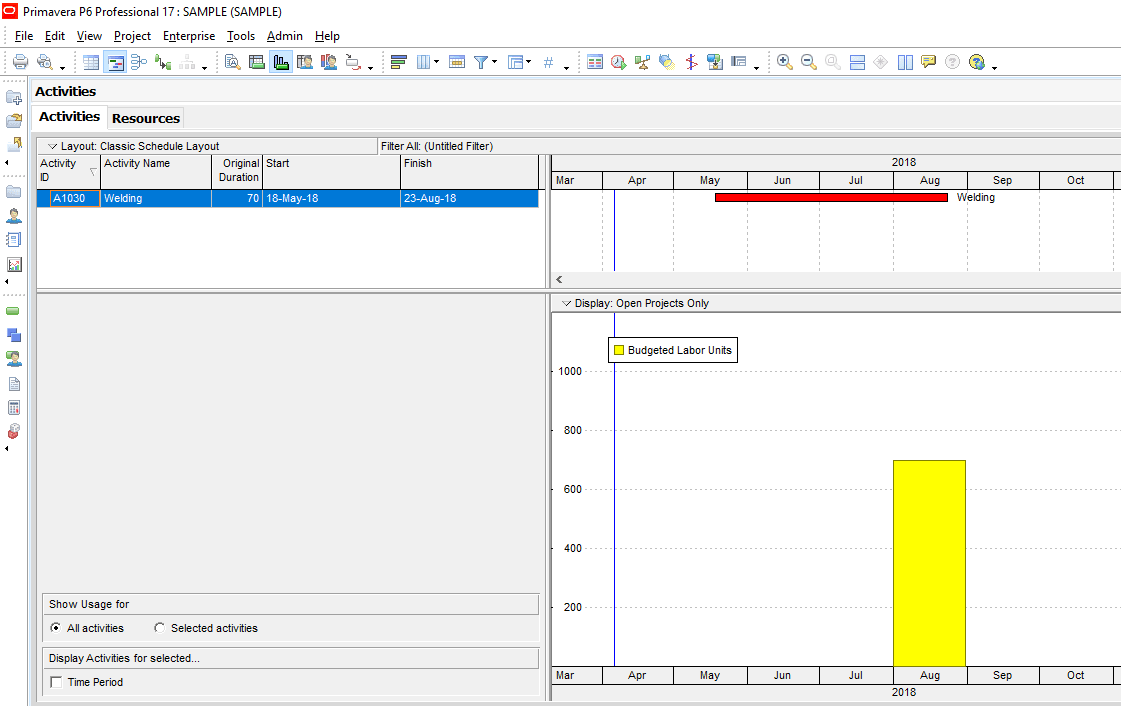
Task: Click the Start column header
Action: (332, 171)
